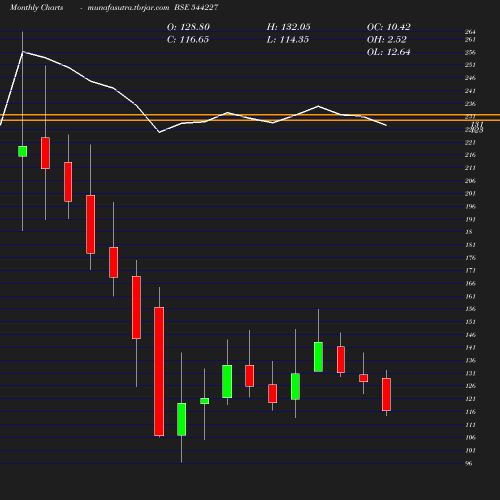This screenshot has width=500, height=500.
Task: Click the 'BSE 544227' symbol label
Action: pos(196,7)
